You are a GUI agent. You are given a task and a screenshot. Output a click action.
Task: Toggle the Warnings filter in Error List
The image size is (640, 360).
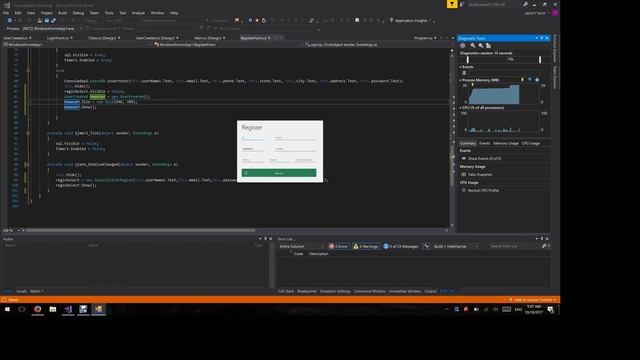(366, 246)
